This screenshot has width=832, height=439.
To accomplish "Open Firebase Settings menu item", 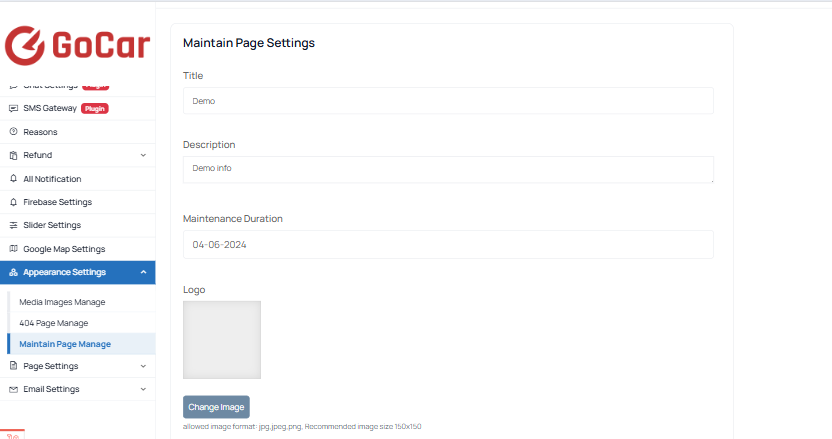I will pyautogui.click(x=77, y=202).
